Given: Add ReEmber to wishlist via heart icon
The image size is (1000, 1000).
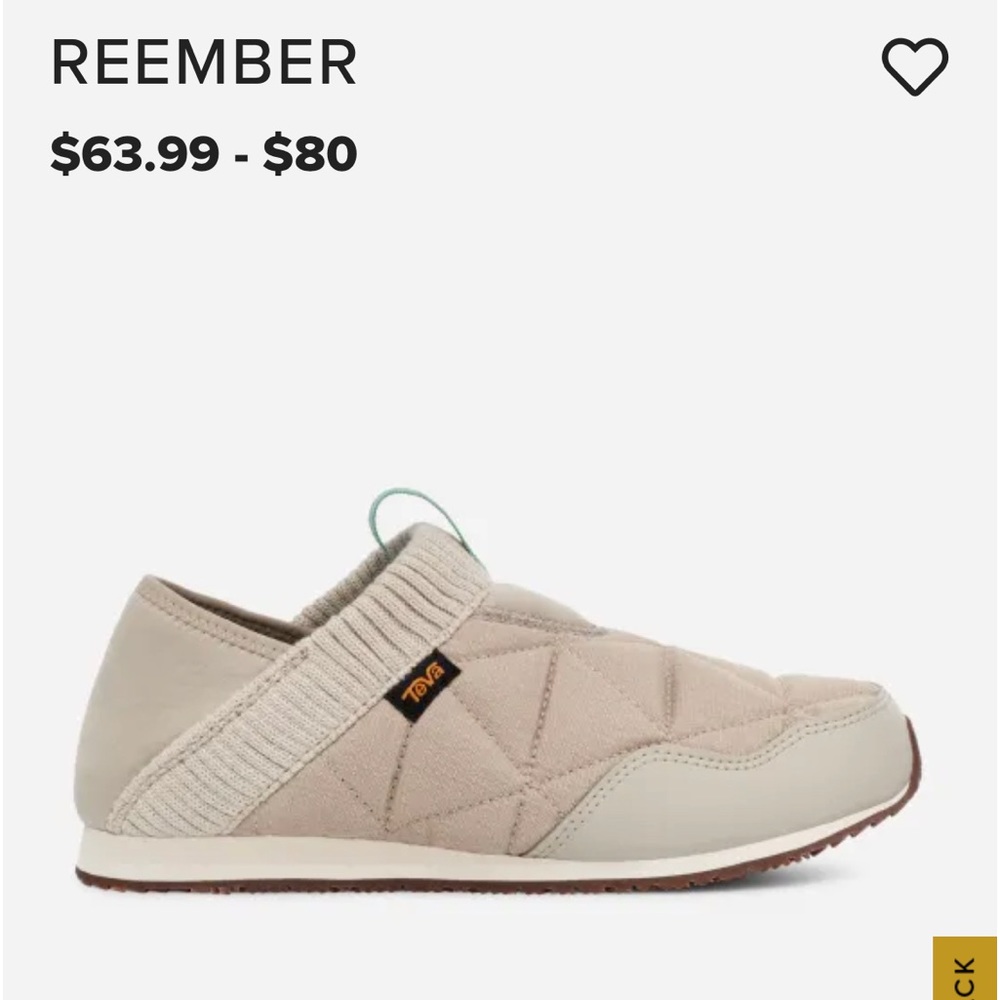Looking at the screenshot, I should pos(915,66).
